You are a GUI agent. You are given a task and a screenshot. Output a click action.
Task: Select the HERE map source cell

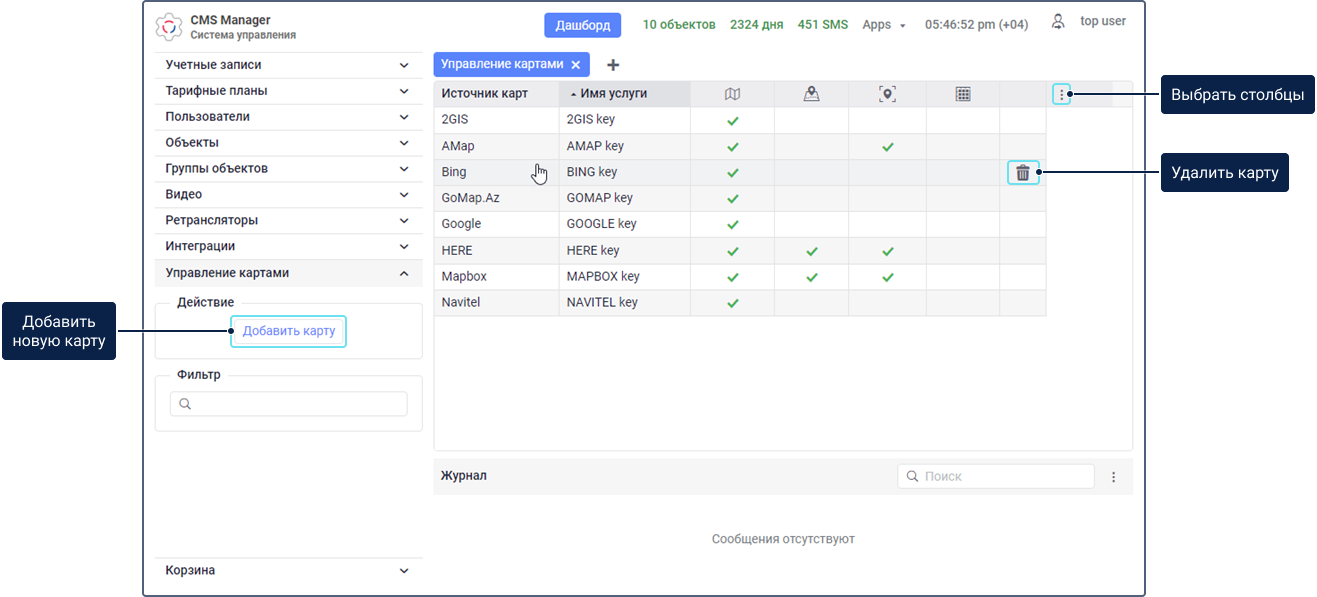point(496,251)
